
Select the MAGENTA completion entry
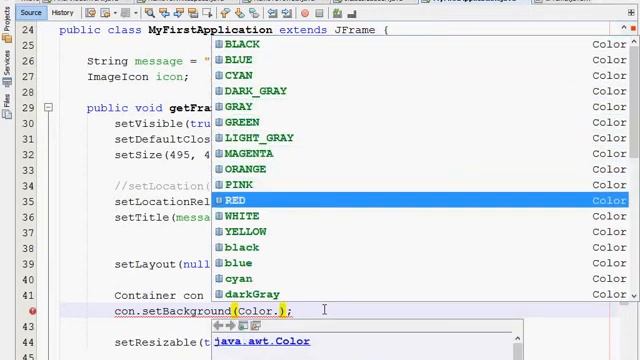(x=420, y=153)
